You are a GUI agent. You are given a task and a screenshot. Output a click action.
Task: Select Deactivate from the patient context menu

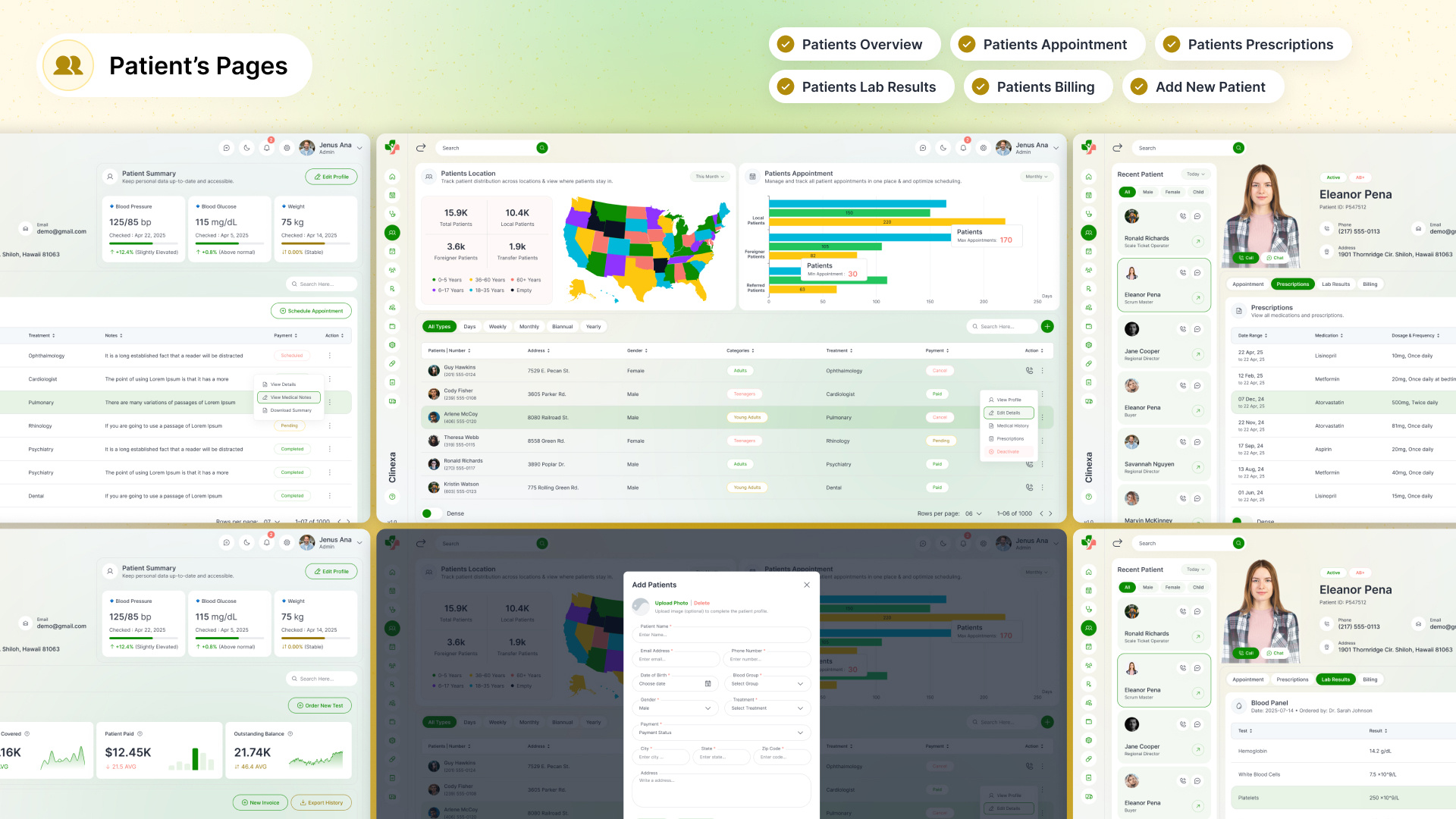point(1009,451)
